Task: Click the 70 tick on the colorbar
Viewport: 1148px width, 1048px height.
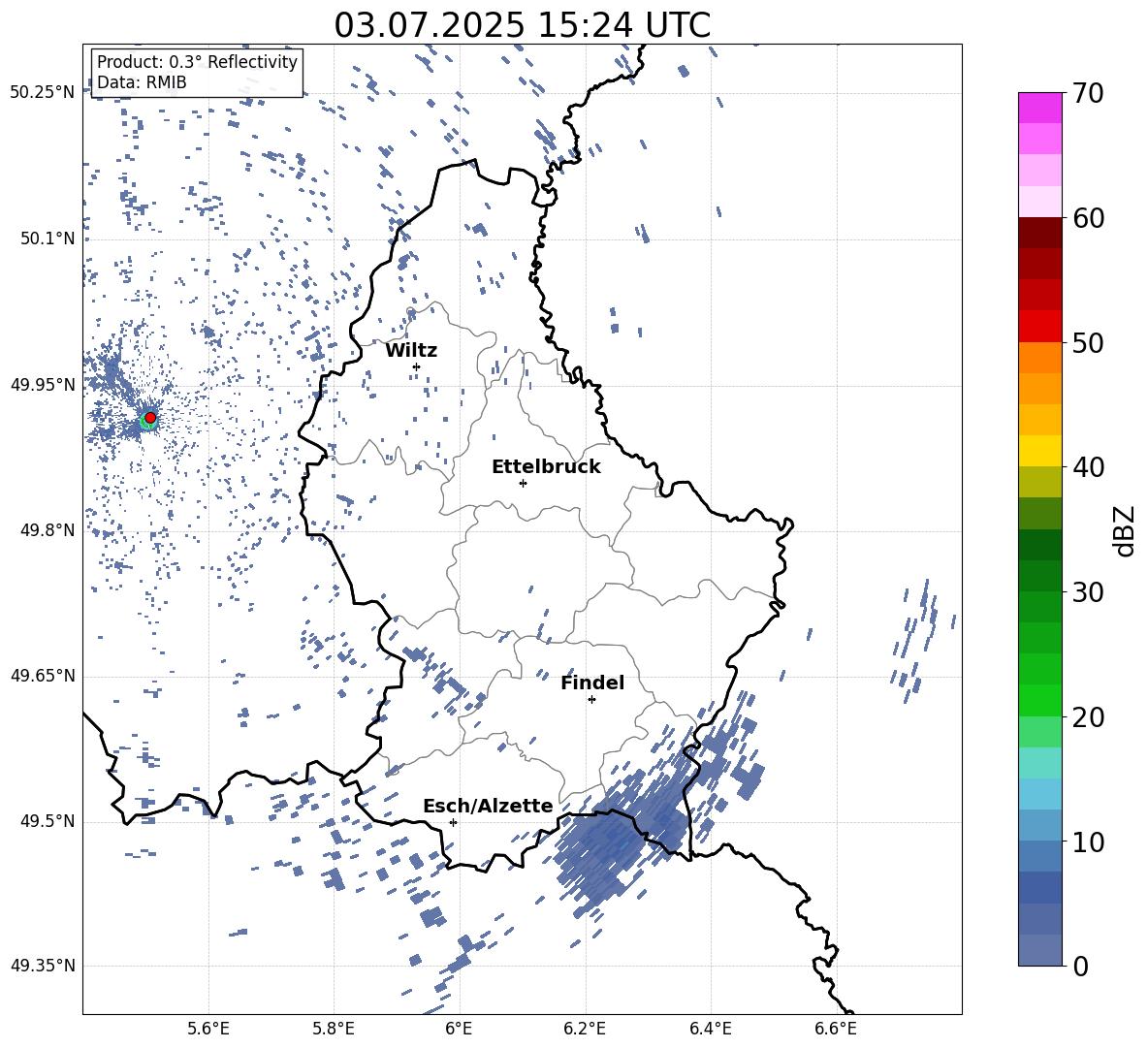Action: point(1088,94)
